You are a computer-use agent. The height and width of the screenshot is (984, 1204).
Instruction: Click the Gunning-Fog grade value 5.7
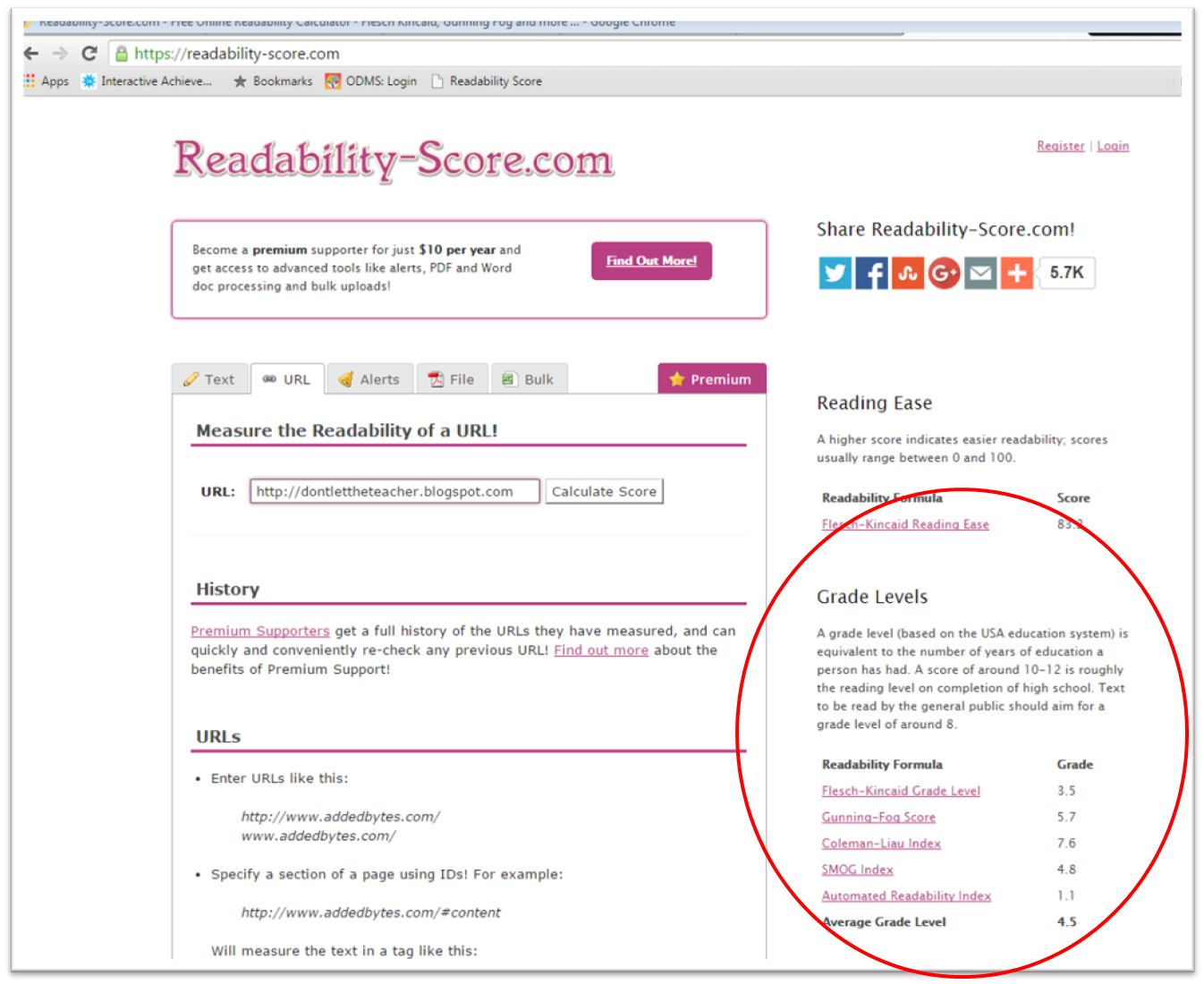coord(1066,817)
